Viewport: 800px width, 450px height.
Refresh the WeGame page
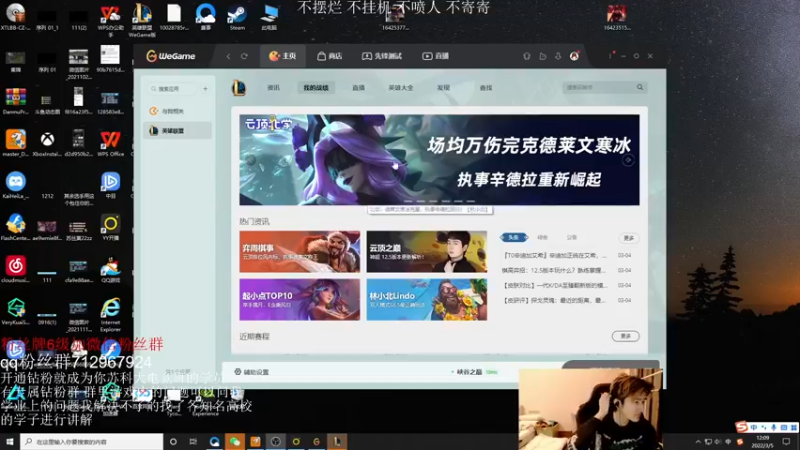[244, 56]
